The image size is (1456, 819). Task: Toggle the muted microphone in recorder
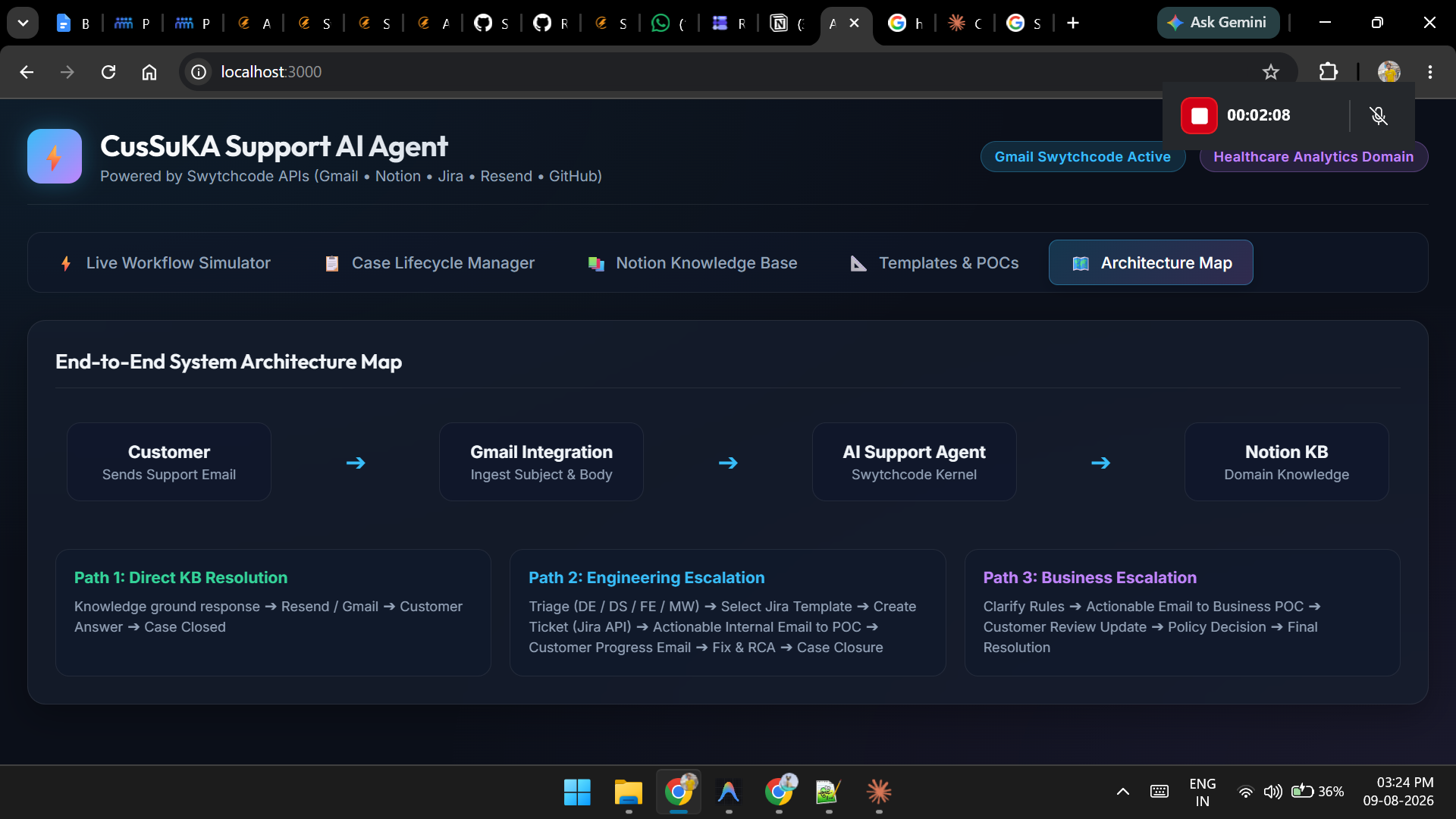point(1379,115)
